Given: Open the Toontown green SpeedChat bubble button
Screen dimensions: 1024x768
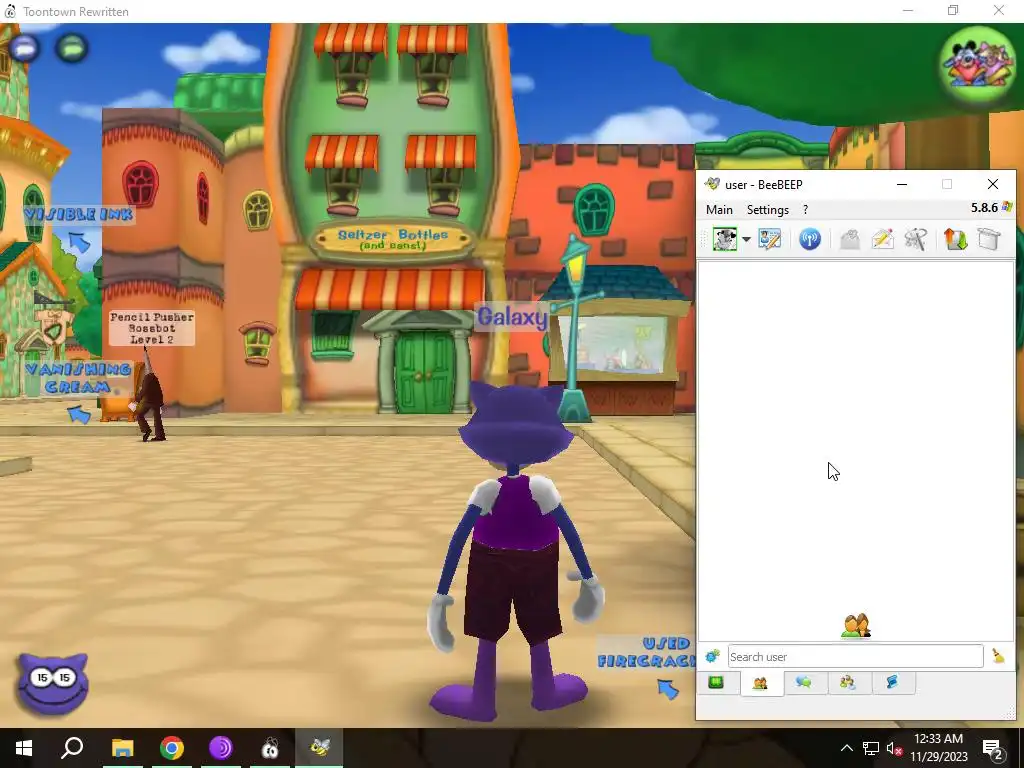Looking at the screenshot, I should 72,48.
